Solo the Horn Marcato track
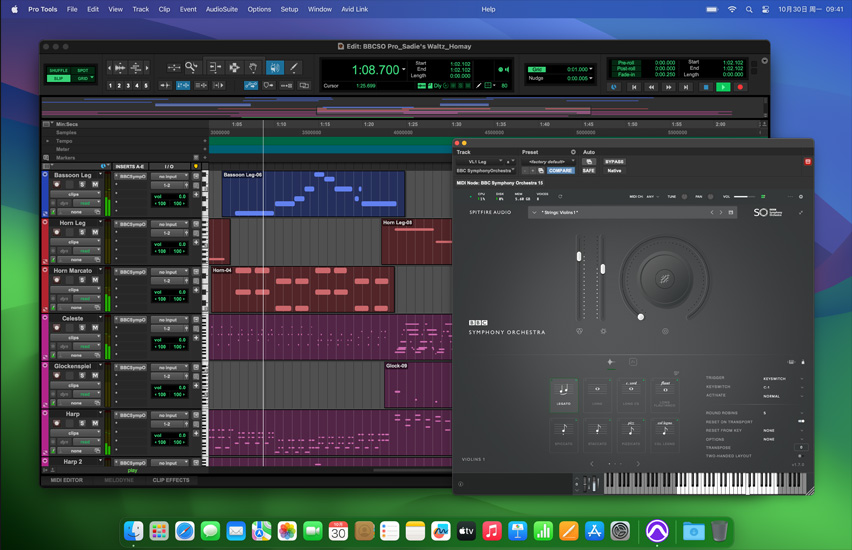852x550 pixels. pyautogui.click(x=83, y=280)
